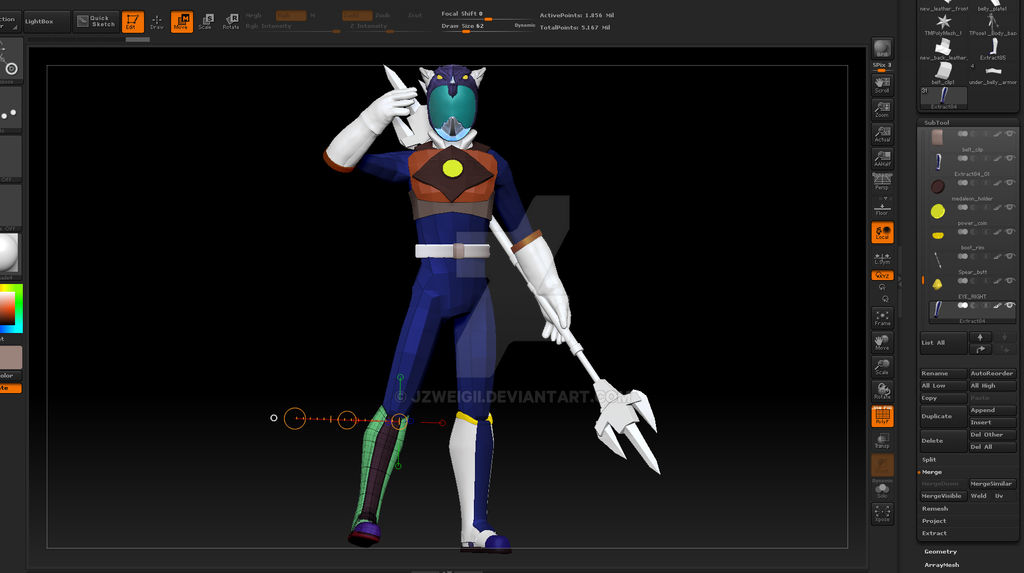This screenshot has width=1024, height=573.
Task: Select the Scale tool in top shelf
Action: click(x=206, y=22)
